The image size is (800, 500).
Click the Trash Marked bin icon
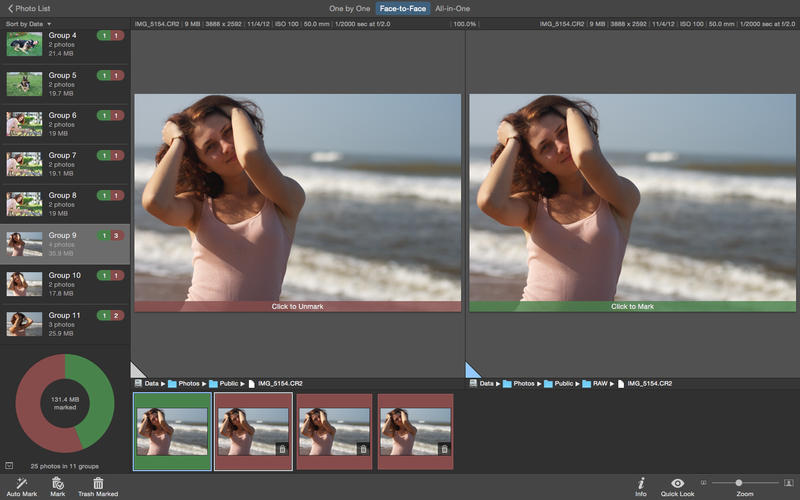pyautogui.click(x=98, y=482)
